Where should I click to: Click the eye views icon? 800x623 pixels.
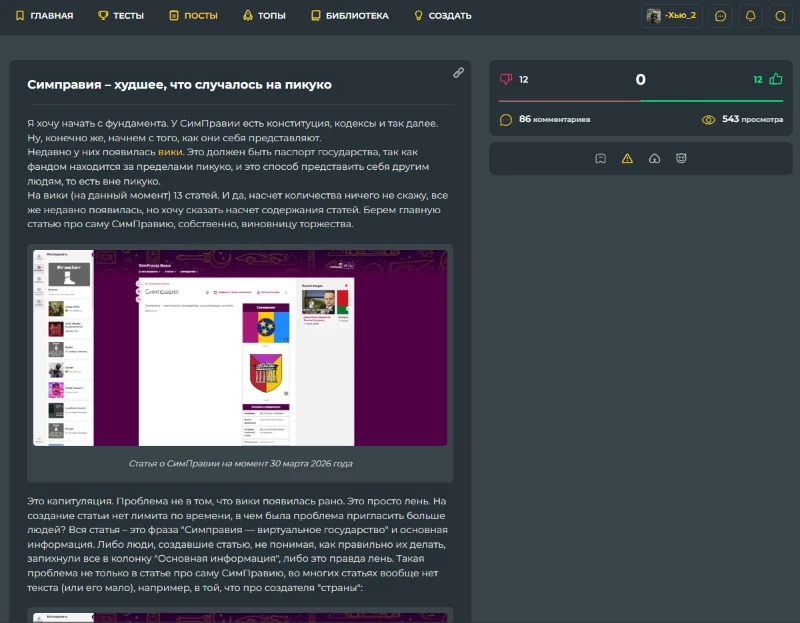[708, 120]
